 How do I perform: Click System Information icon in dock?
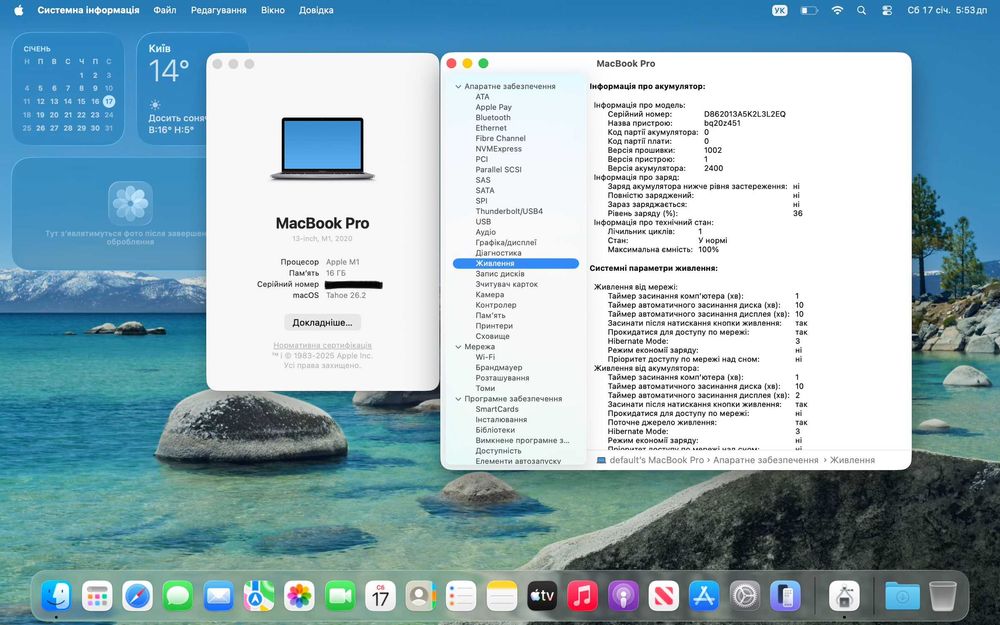(844, 596)
